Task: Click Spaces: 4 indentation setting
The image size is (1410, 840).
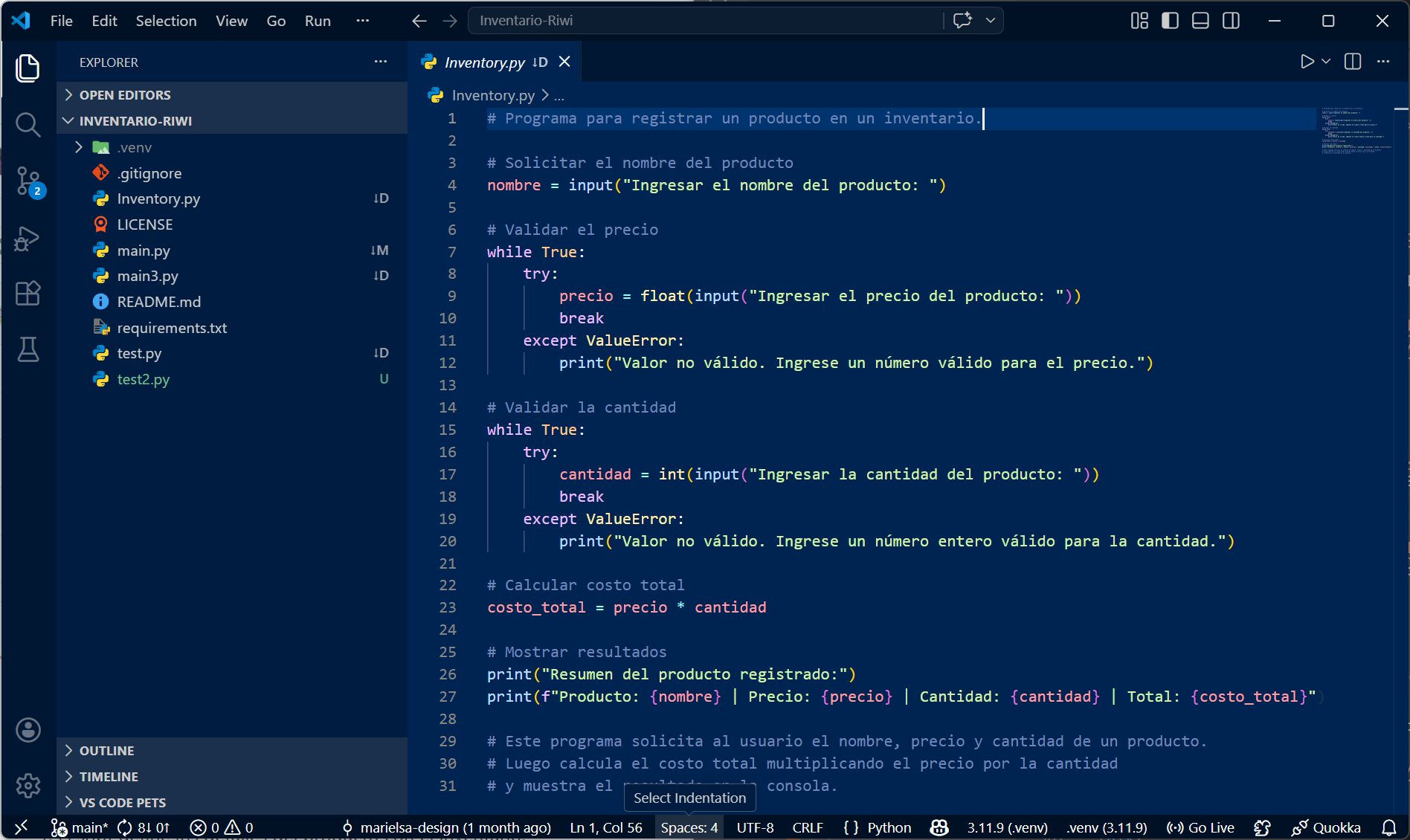Action: pos(689,827)
